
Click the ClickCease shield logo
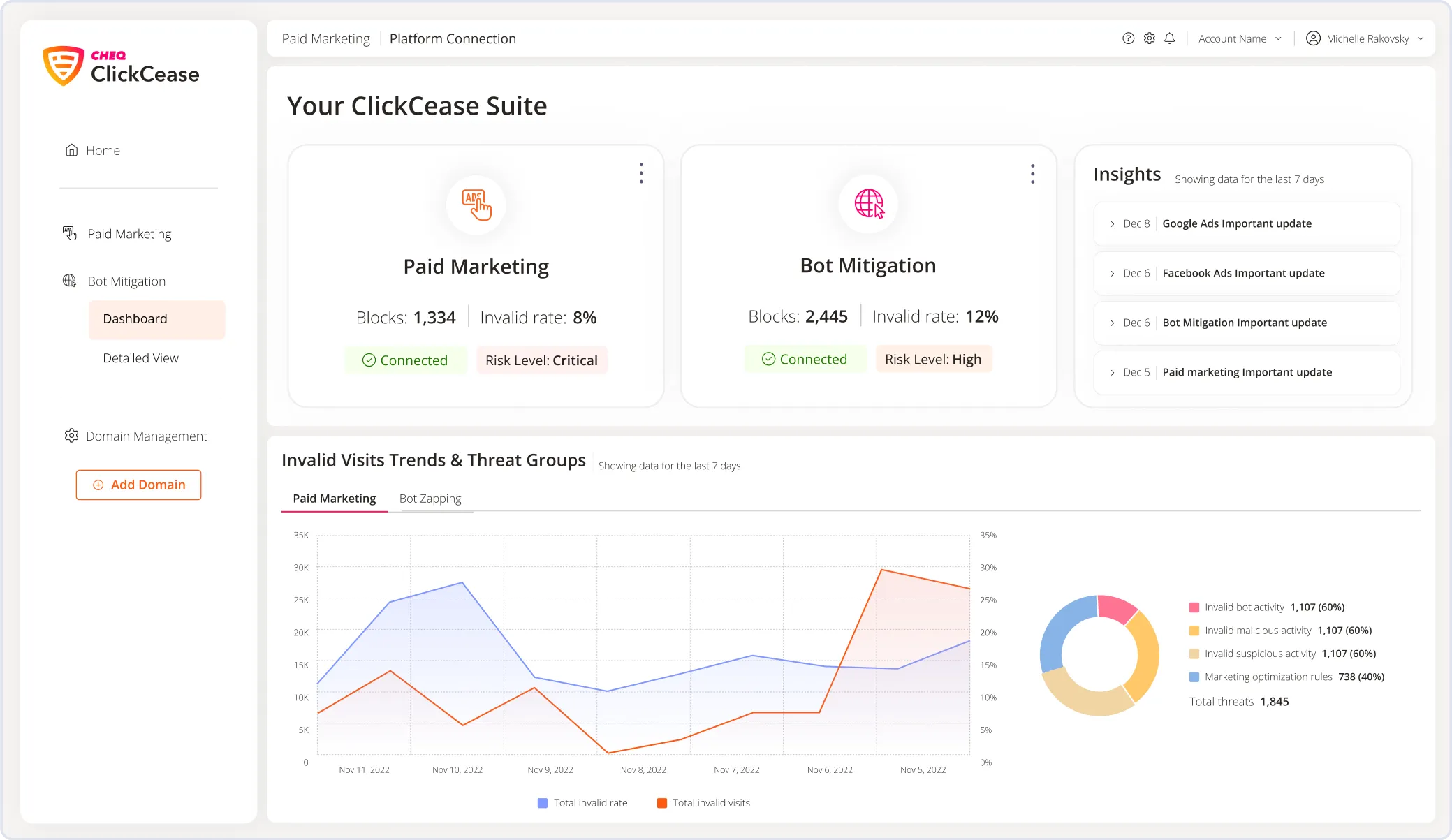click(63, 66)
